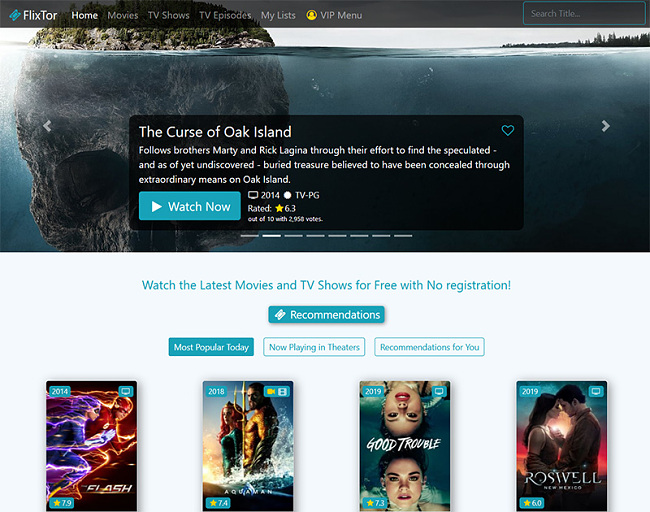Click 2019 year badge on Roswell
The width and height of the screenshot is (650, 512).
pos(530,391)
